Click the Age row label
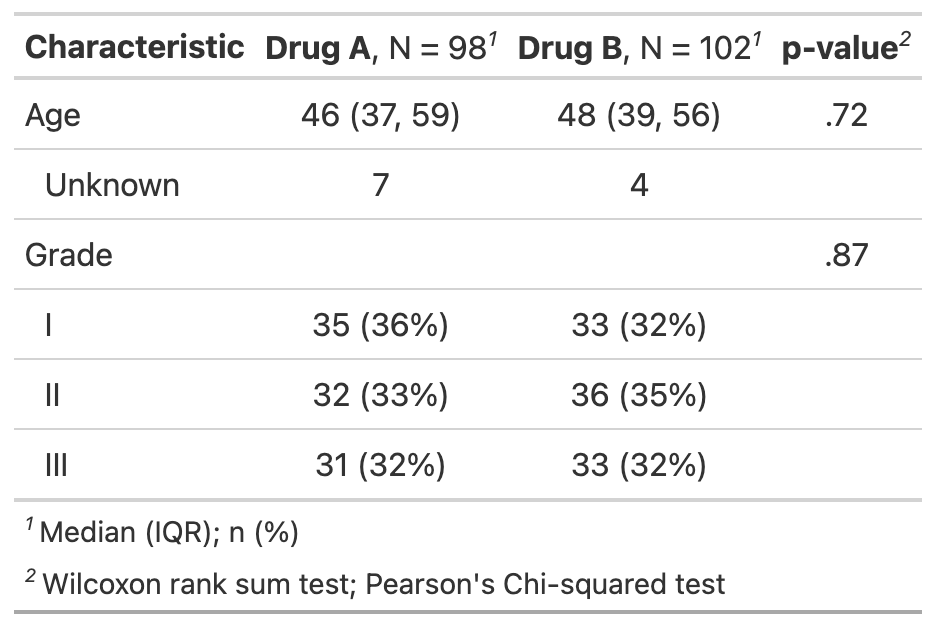This screenshot has width=944, height=632. pos(53,116)
